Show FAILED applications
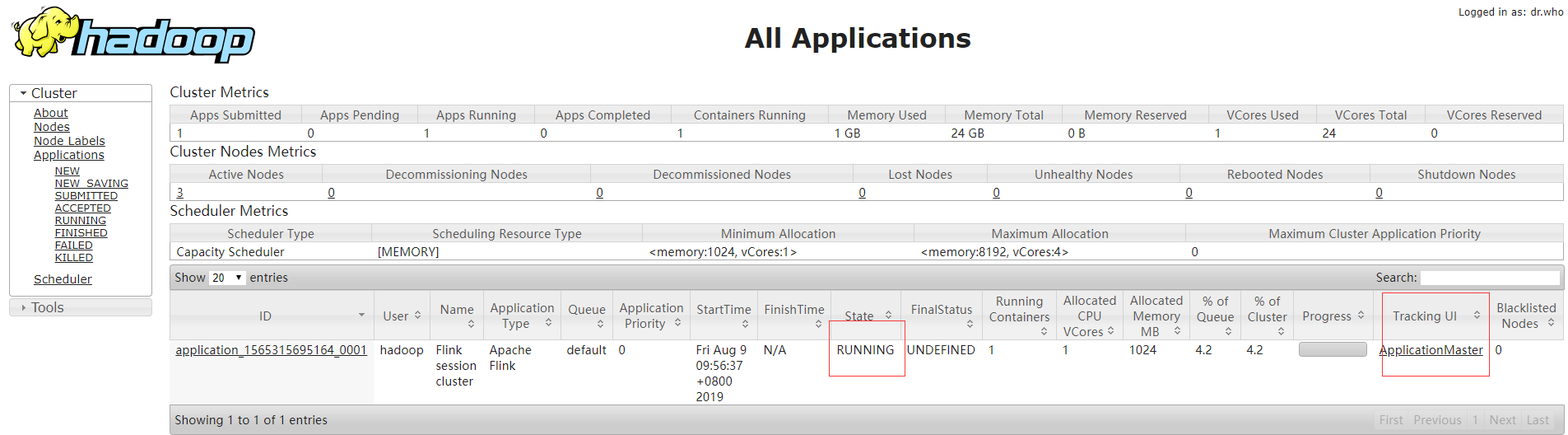The image size is (1568, 435). point(74,246)
